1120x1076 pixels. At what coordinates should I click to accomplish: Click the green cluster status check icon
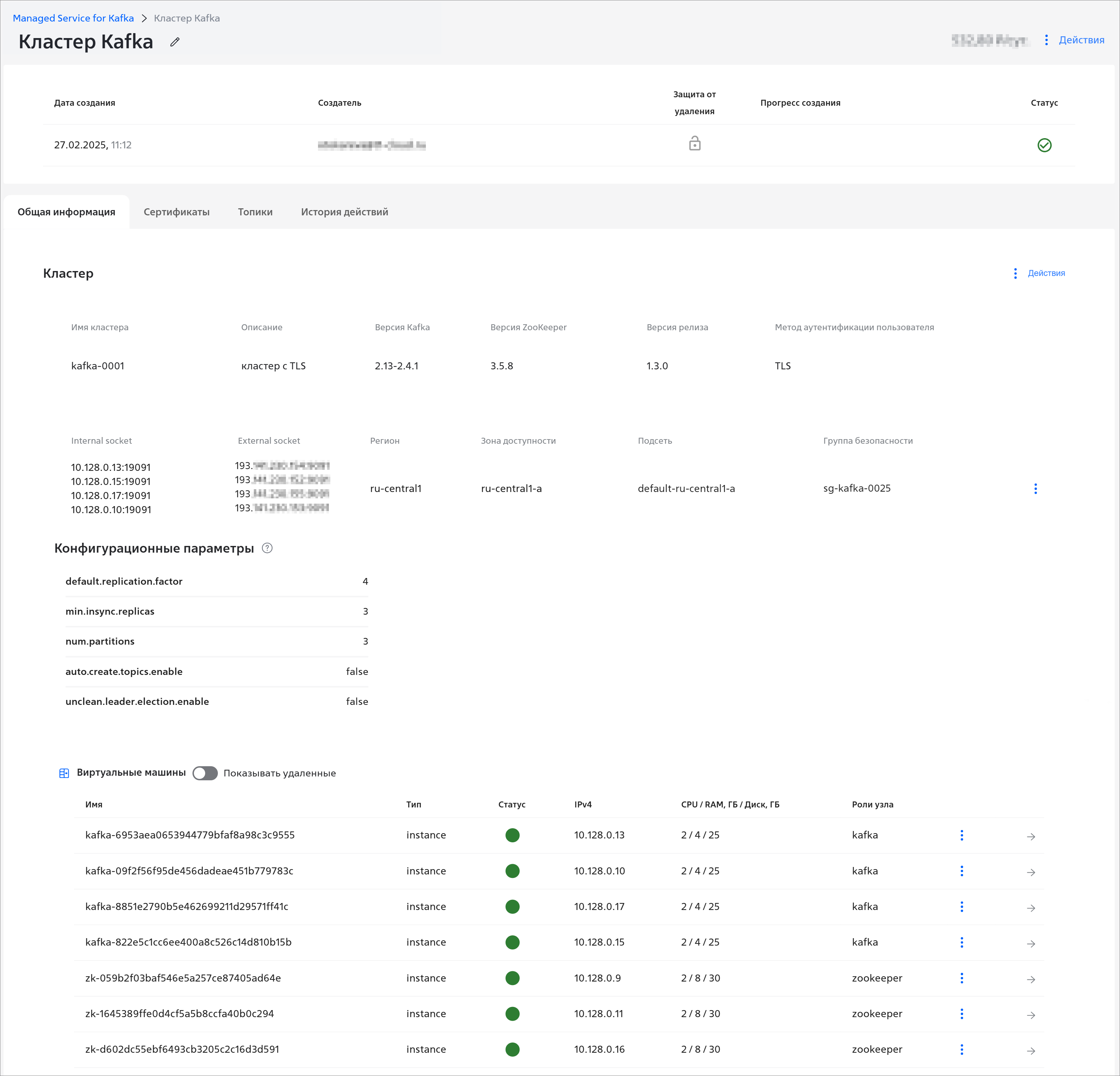pos(1044,145)
